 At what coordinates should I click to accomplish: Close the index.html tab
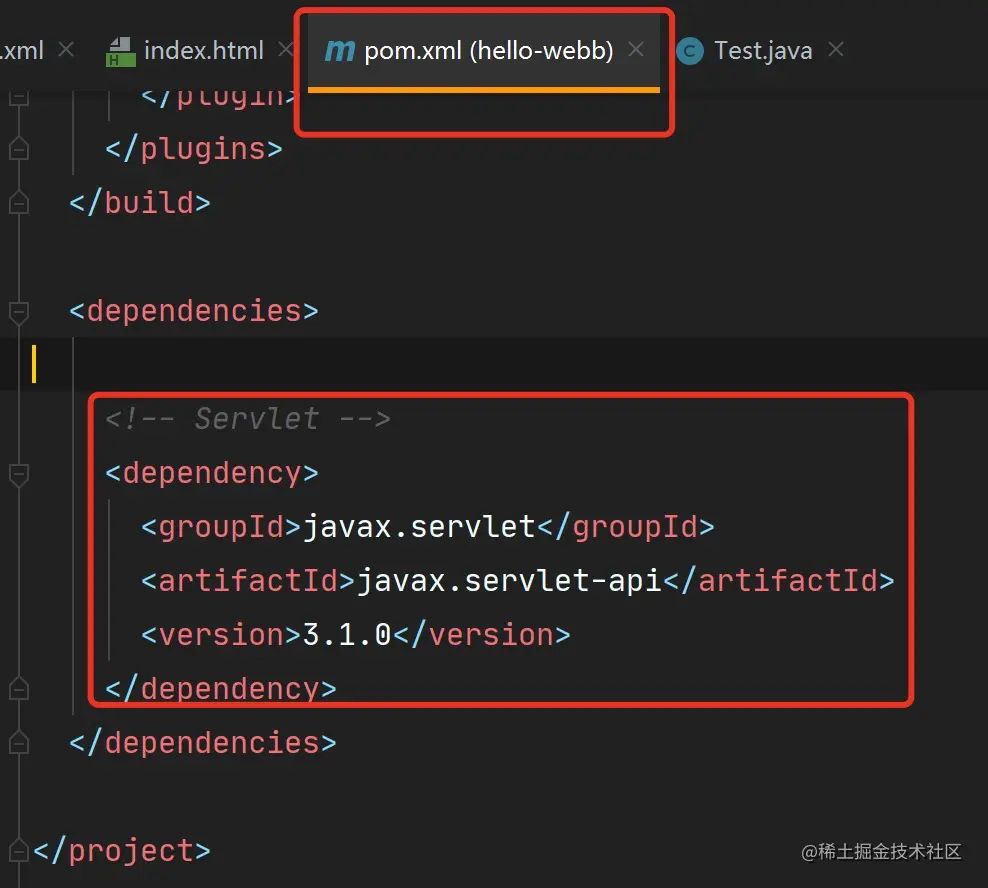pyautogui.click(x=285, y=49)
